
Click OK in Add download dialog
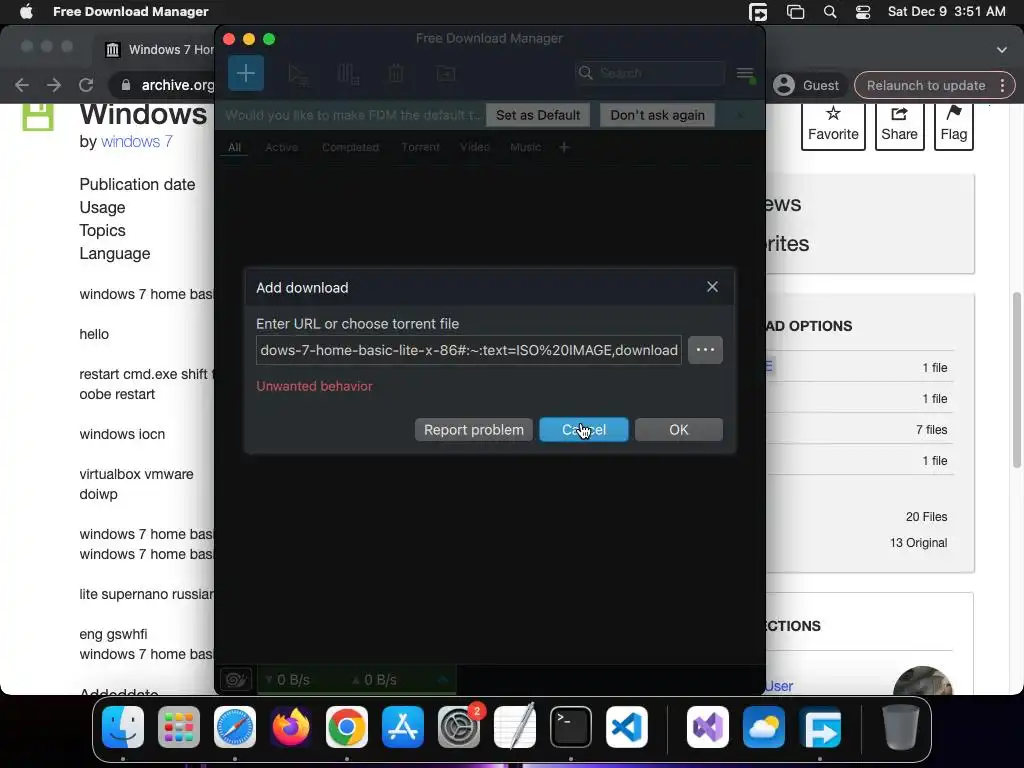coord(679,430)
